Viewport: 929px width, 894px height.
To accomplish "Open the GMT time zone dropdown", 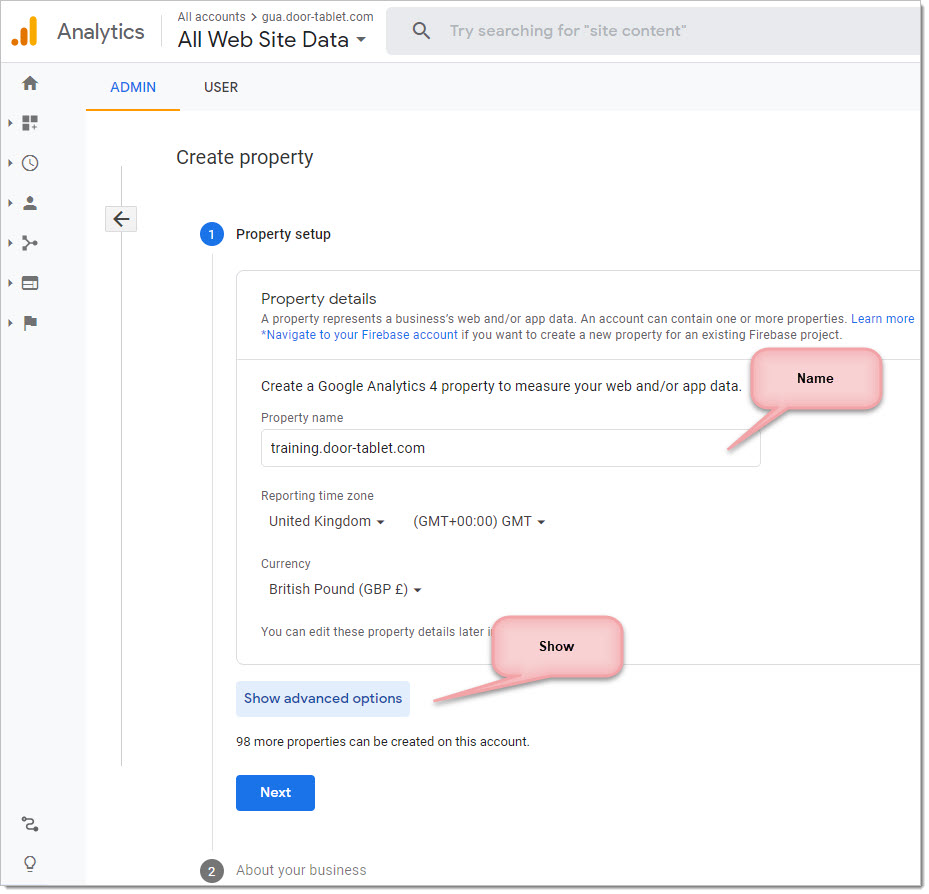I will (x=480, y=523).
